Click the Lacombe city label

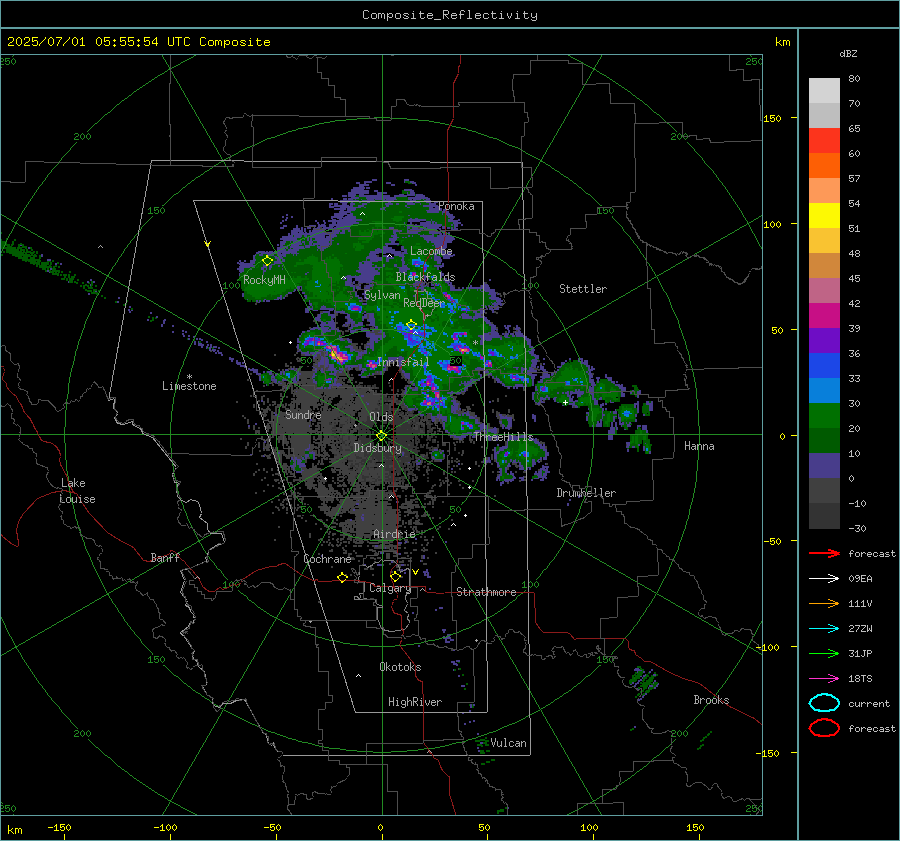(431, 251)
